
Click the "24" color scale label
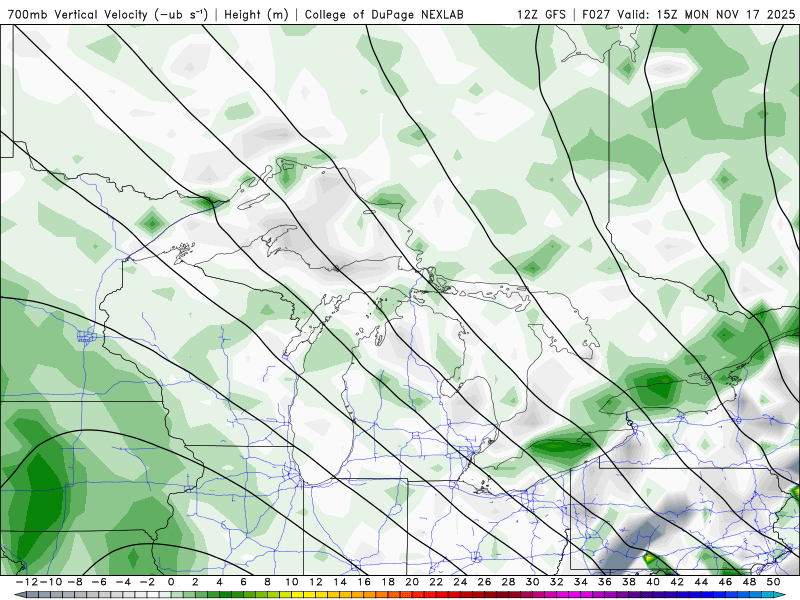point(460,582)
